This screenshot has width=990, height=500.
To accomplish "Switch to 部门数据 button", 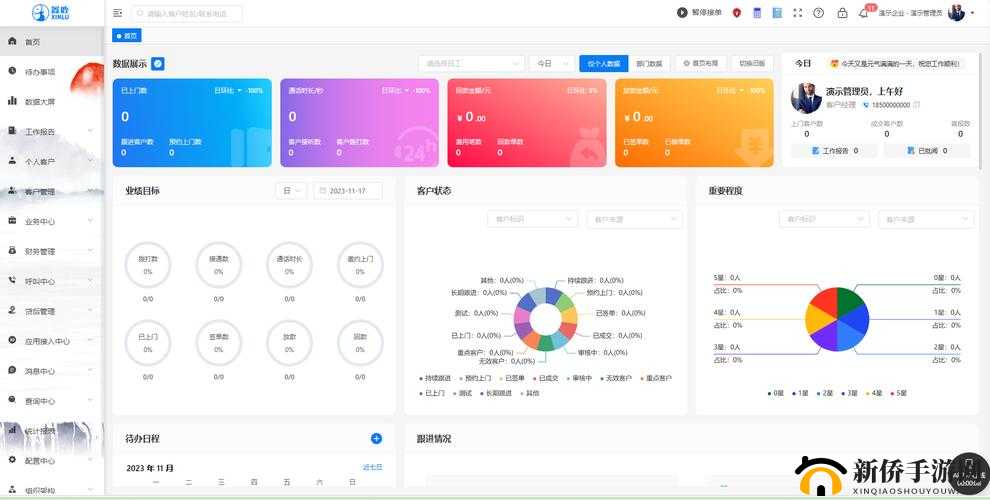I will pyautogui.click(x=649, y=64).
